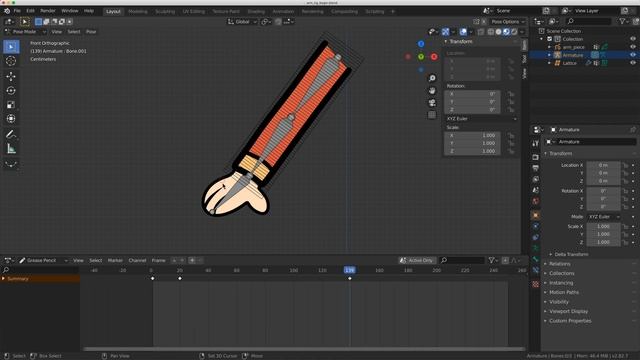The height and width of the screenshot is (360, 640).
Task: Expand the Custom Properties panel
Action: 569,321
